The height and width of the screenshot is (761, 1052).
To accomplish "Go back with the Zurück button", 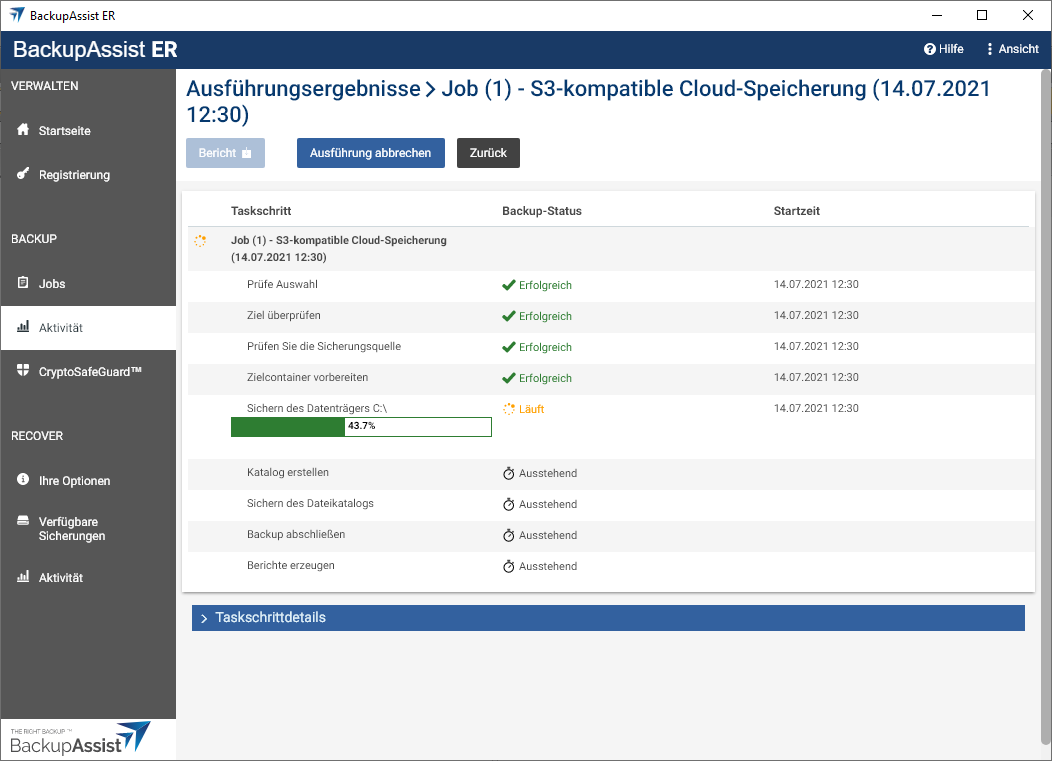I will click(x=488, y=153).
